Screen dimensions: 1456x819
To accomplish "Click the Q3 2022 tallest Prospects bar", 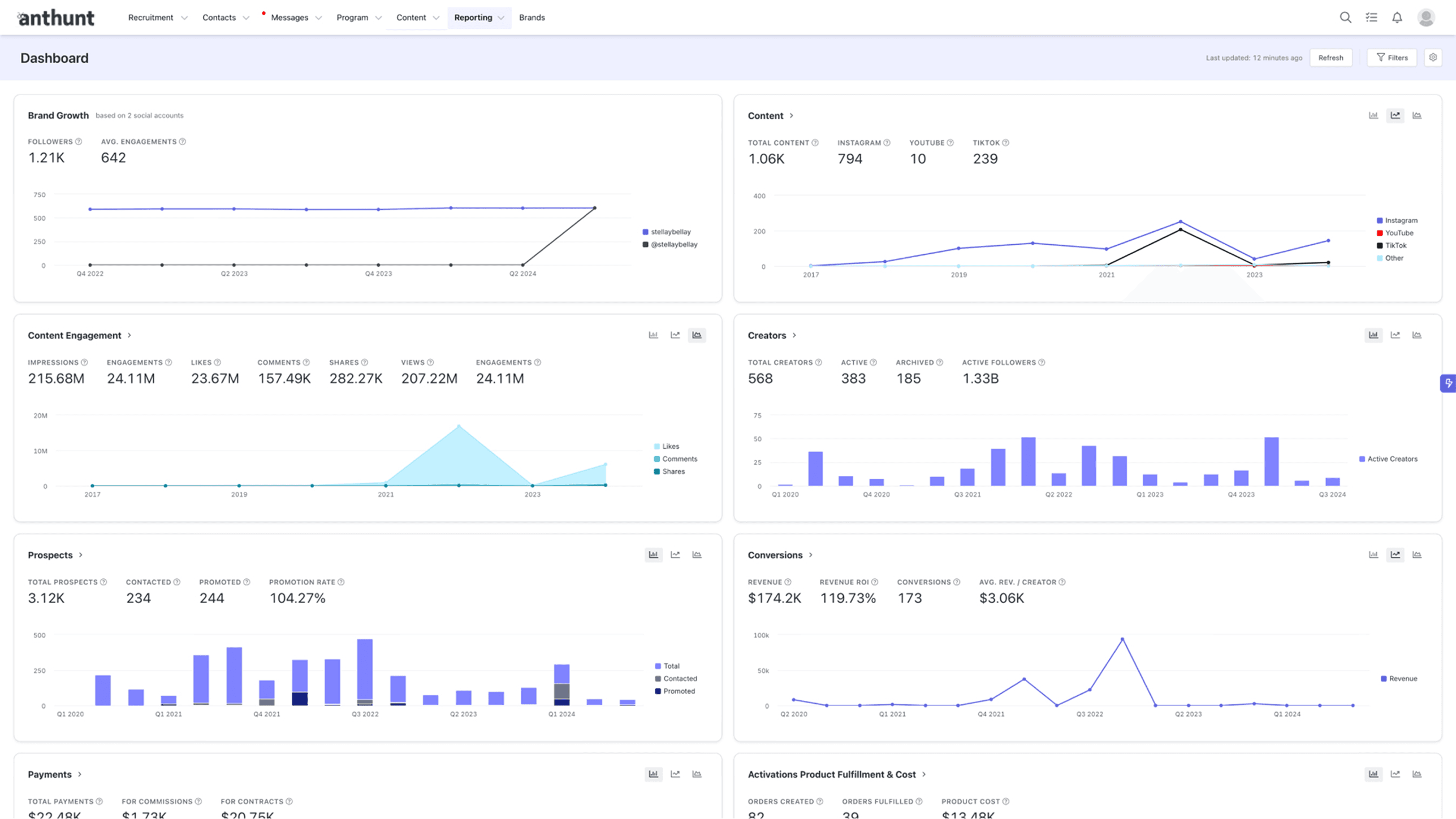I will tap(365, 672).
